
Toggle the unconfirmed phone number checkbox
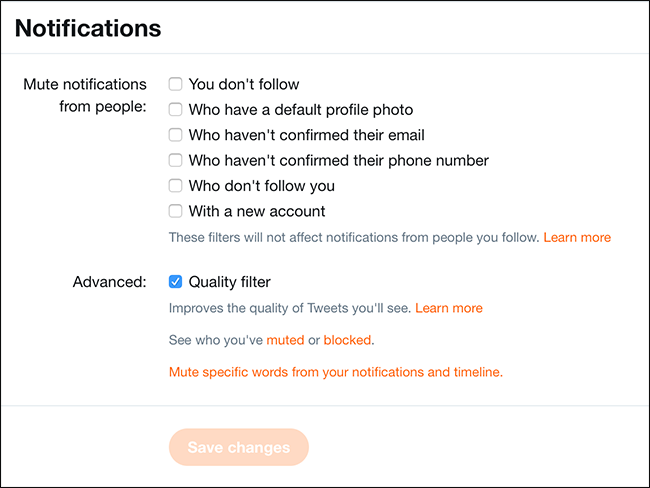click(x=175, y=160)
